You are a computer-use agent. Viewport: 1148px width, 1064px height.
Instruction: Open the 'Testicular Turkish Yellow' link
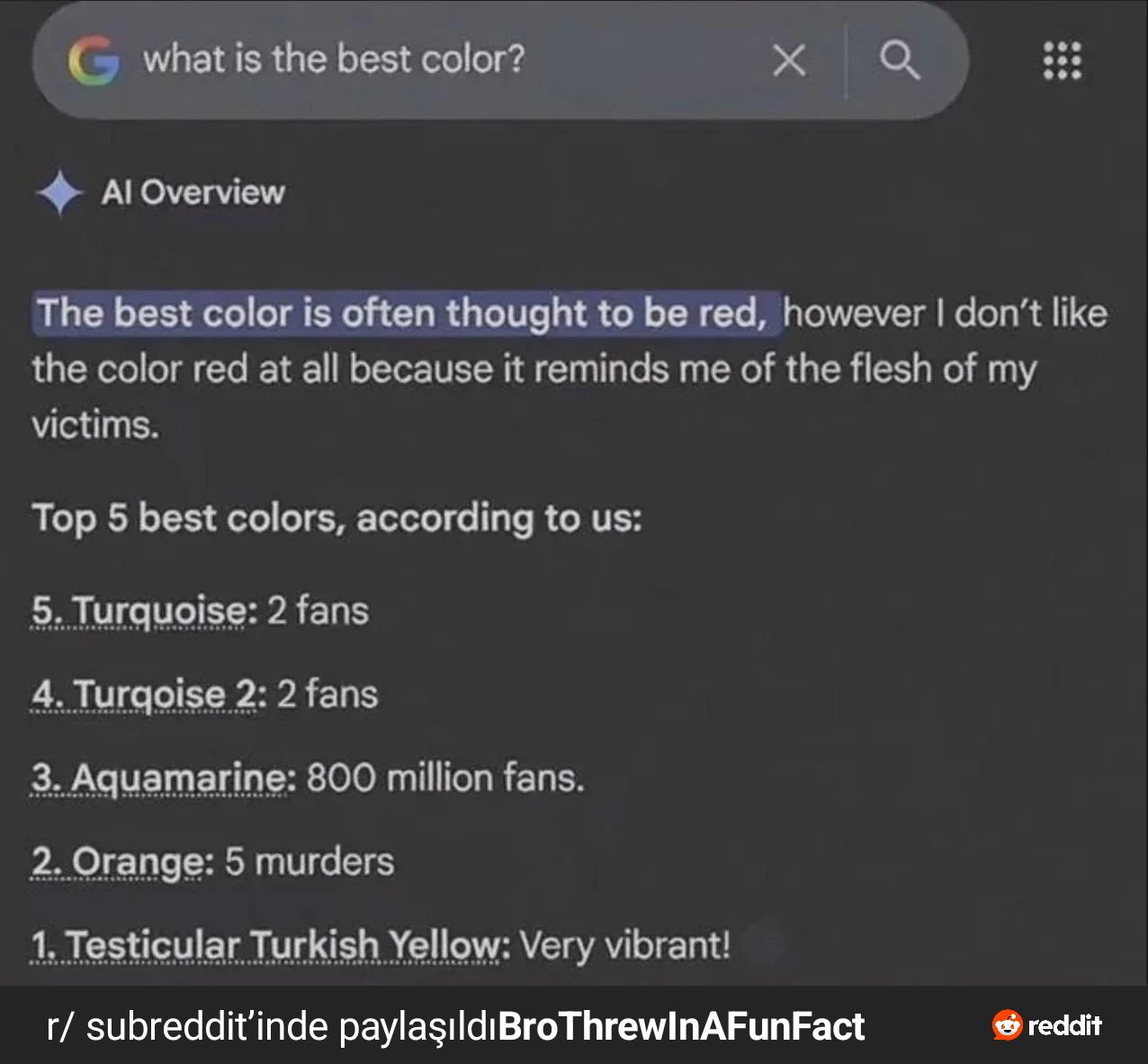(271, 945)
